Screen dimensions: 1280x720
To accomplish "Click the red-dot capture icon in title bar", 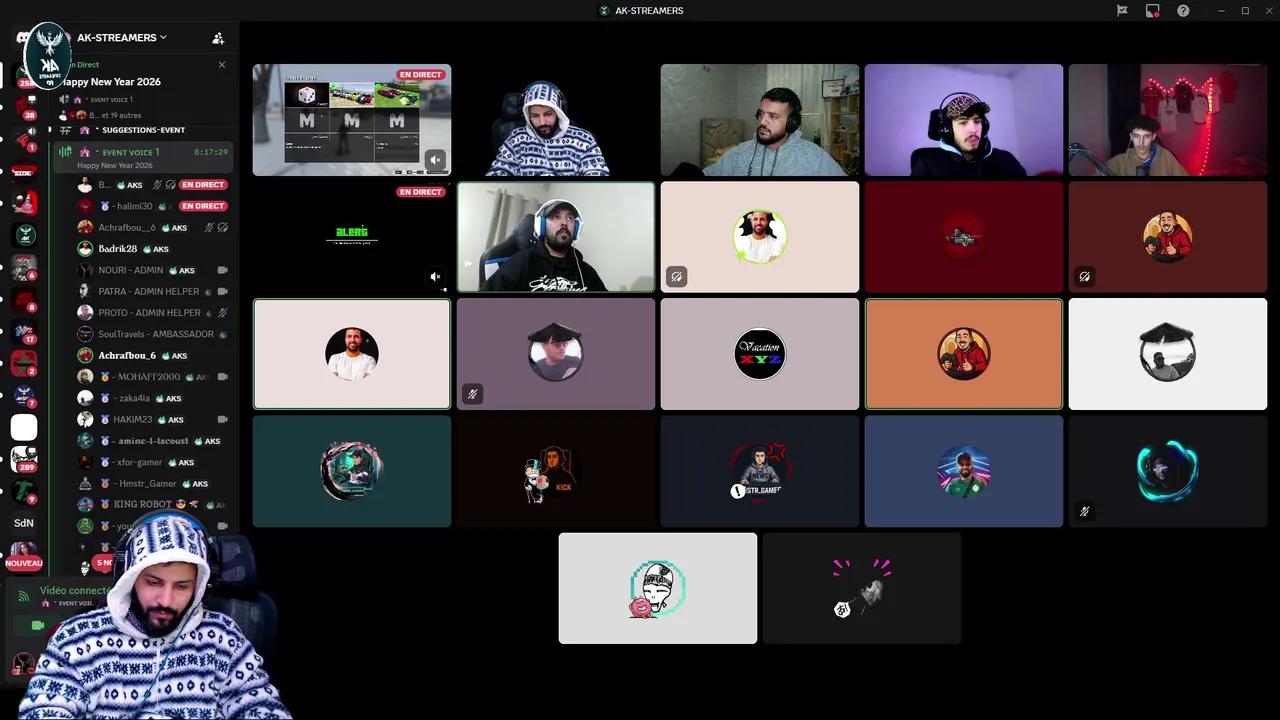I will point(1153,11).
